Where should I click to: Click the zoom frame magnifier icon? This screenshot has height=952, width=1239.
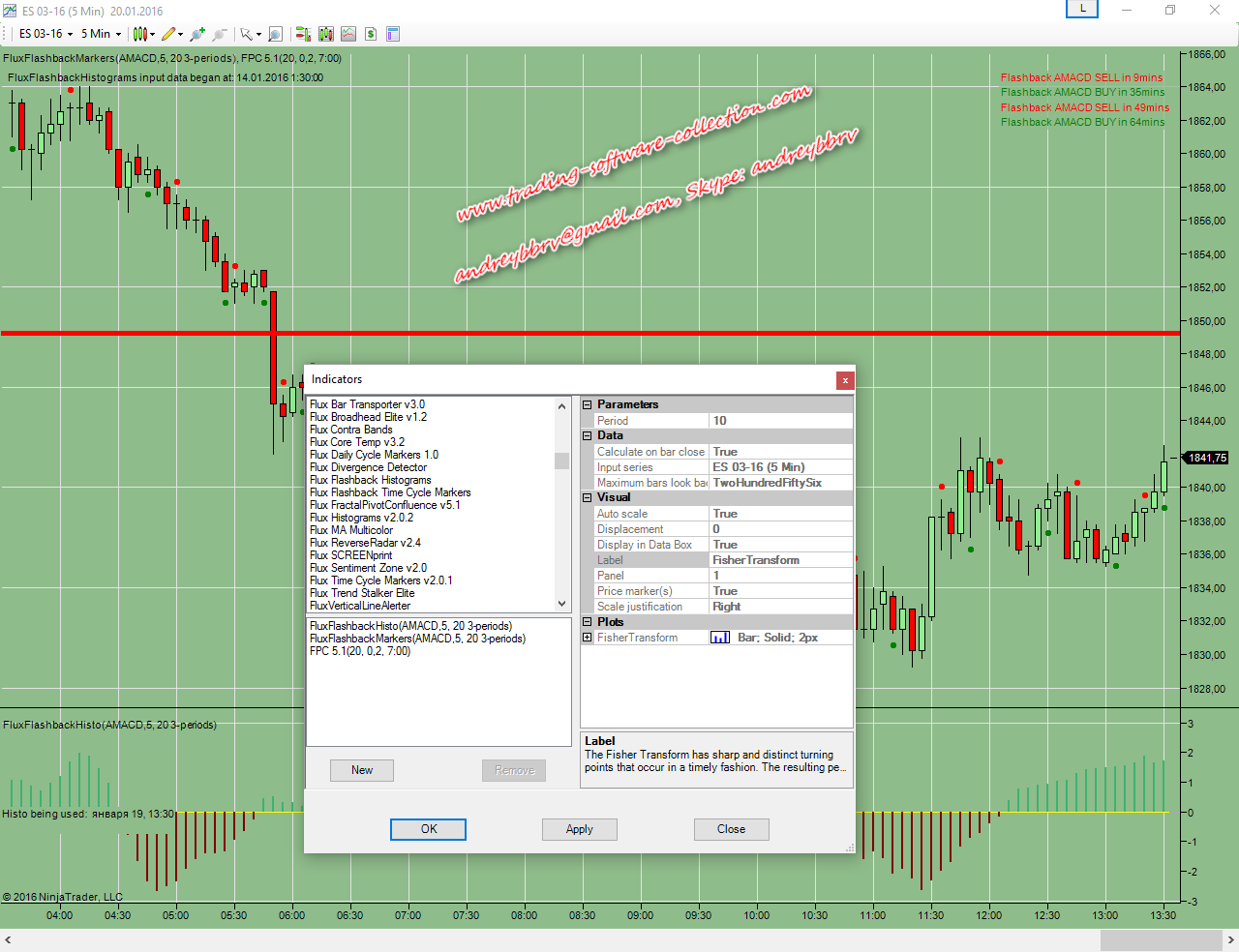coord(275,34)
